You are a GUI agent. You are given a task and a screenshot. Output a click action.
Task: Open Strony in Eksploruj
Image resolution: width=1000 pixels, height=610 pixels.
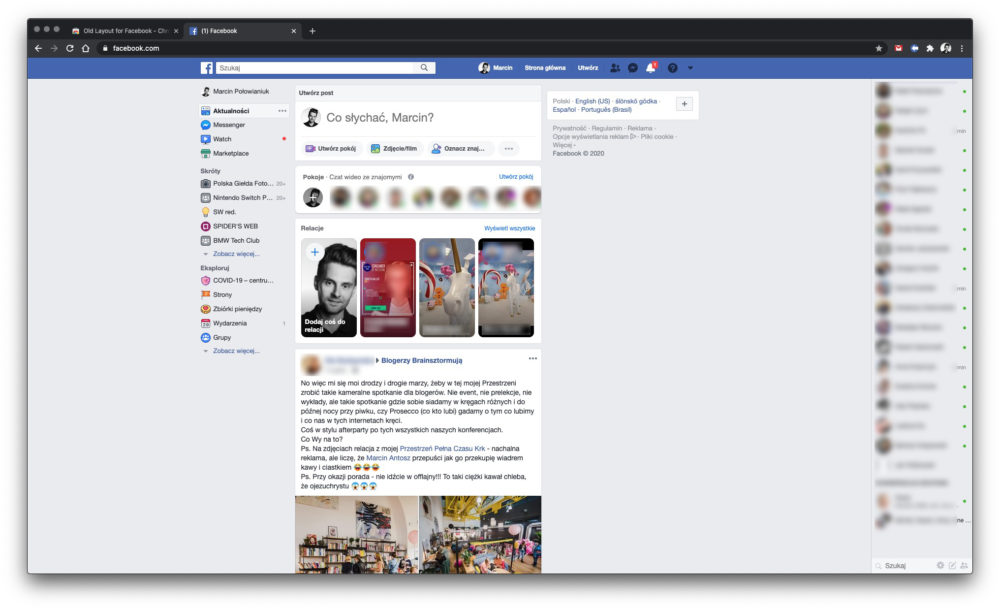pos(222,295)
